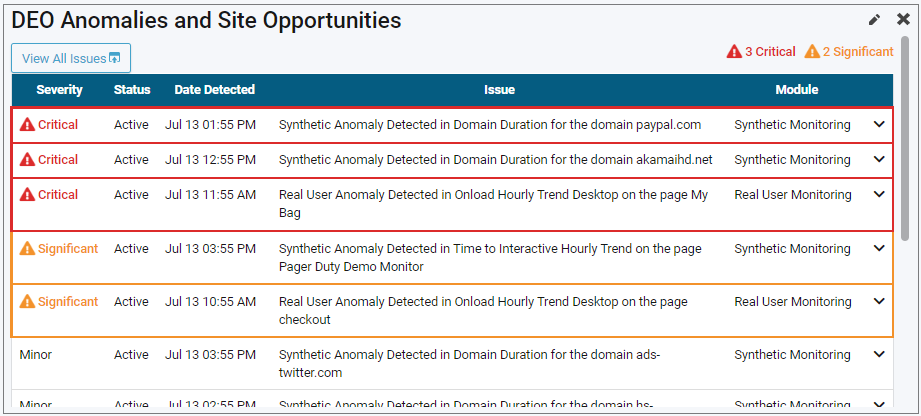Viewport: 921px width, 416px height.
Task: Click the orange 2 Significant warning icon
Action: 812,52
